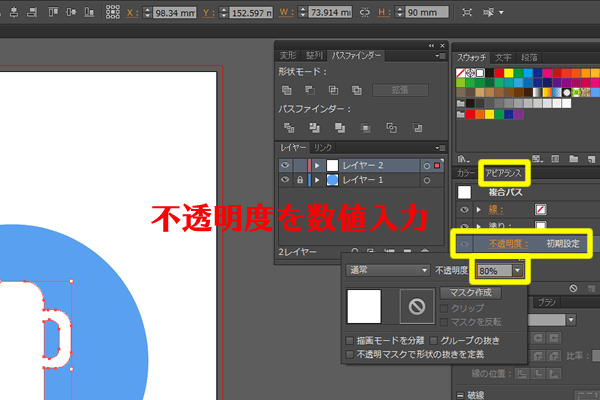Open the 段落 tab

pyautogui.click(x=529, y=57)
